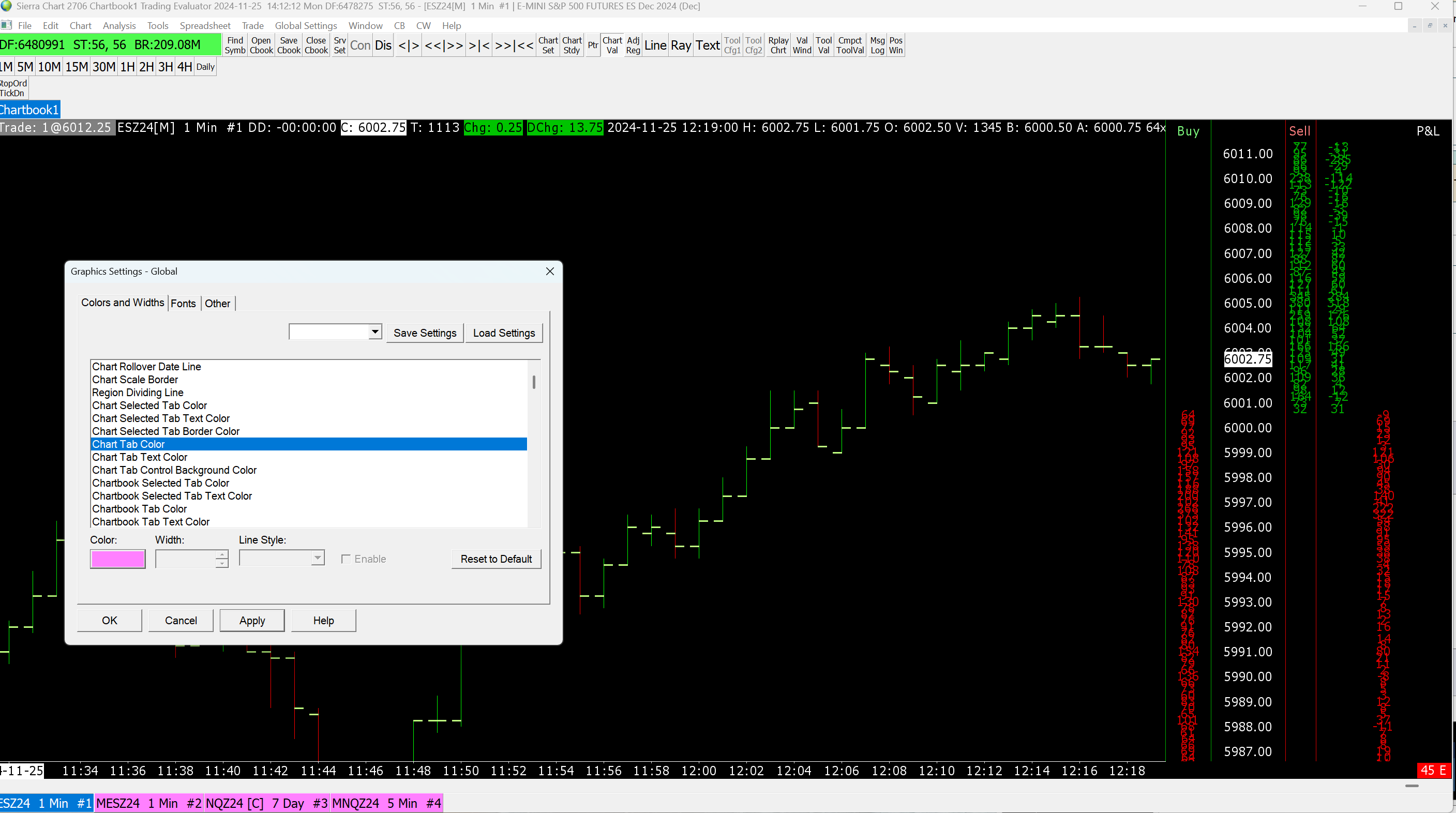This screenshot has height=813, width=1456.
Task: Click the Find Symbol toolbar button
Action: tap(235, 45)
